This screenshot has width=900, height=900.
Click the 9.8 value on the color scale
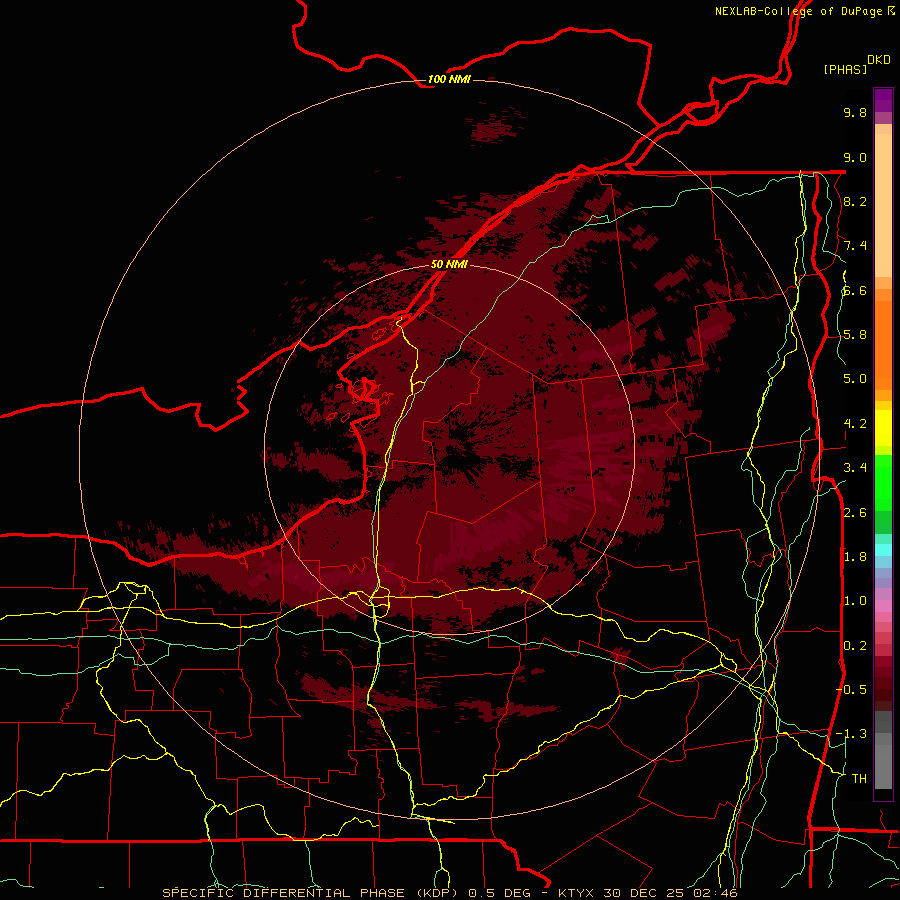(855, 112)
